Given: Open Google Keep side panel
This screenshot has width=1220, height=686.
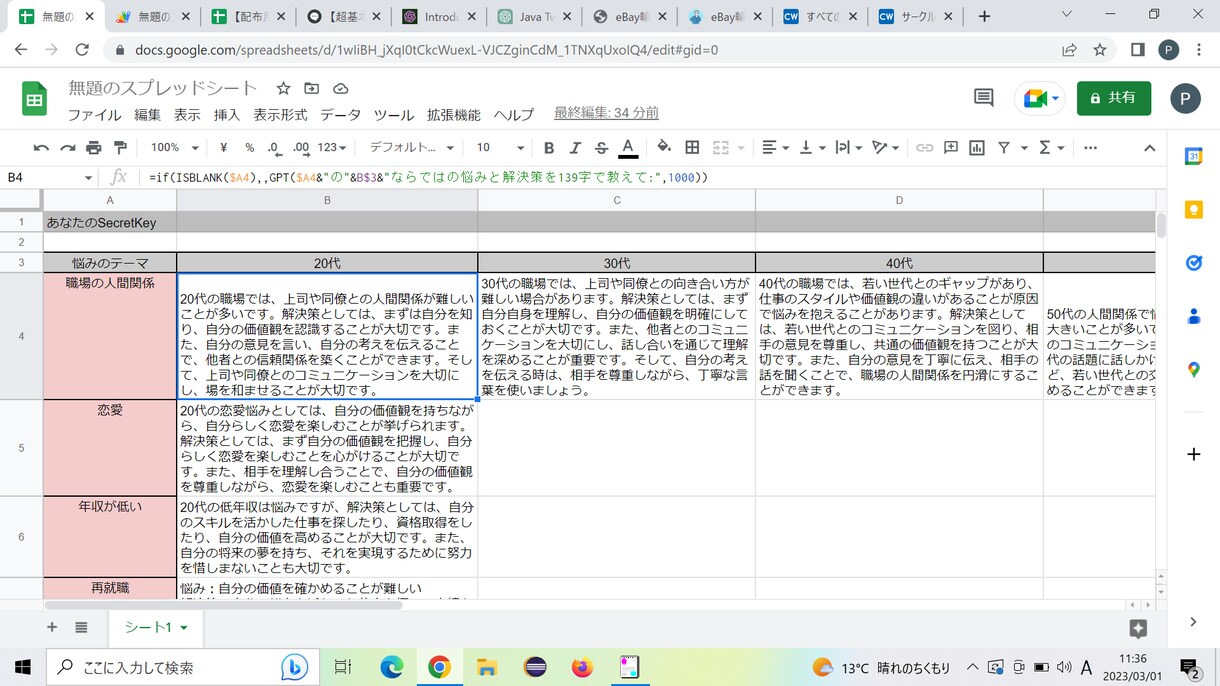Looking at the screenshot, I should [1193, 210].
